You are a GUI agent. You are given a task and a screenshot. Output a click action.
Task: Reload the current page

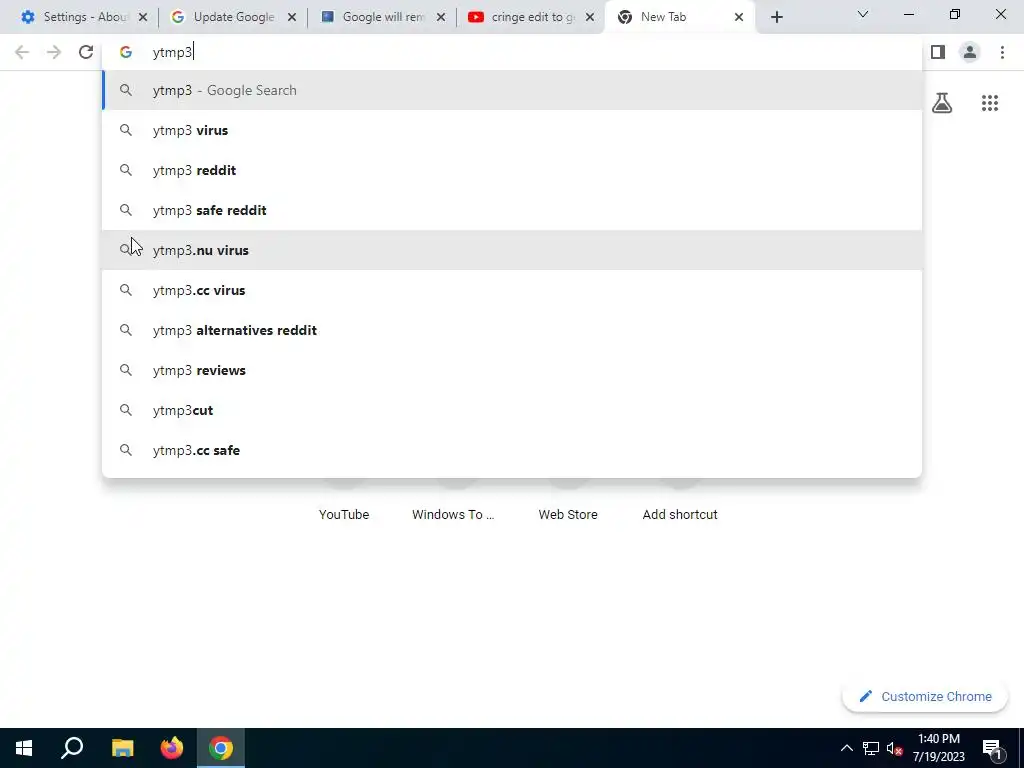coord(86,52)
